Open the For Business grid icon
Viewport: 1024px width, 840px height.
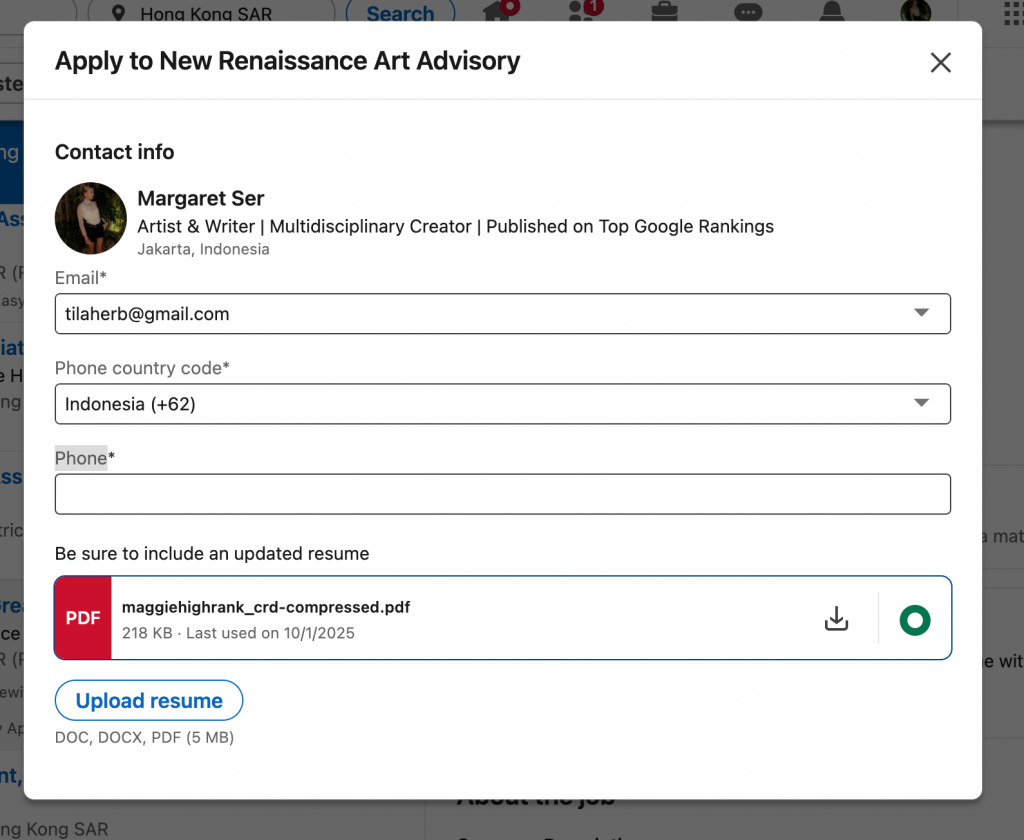1013,13
